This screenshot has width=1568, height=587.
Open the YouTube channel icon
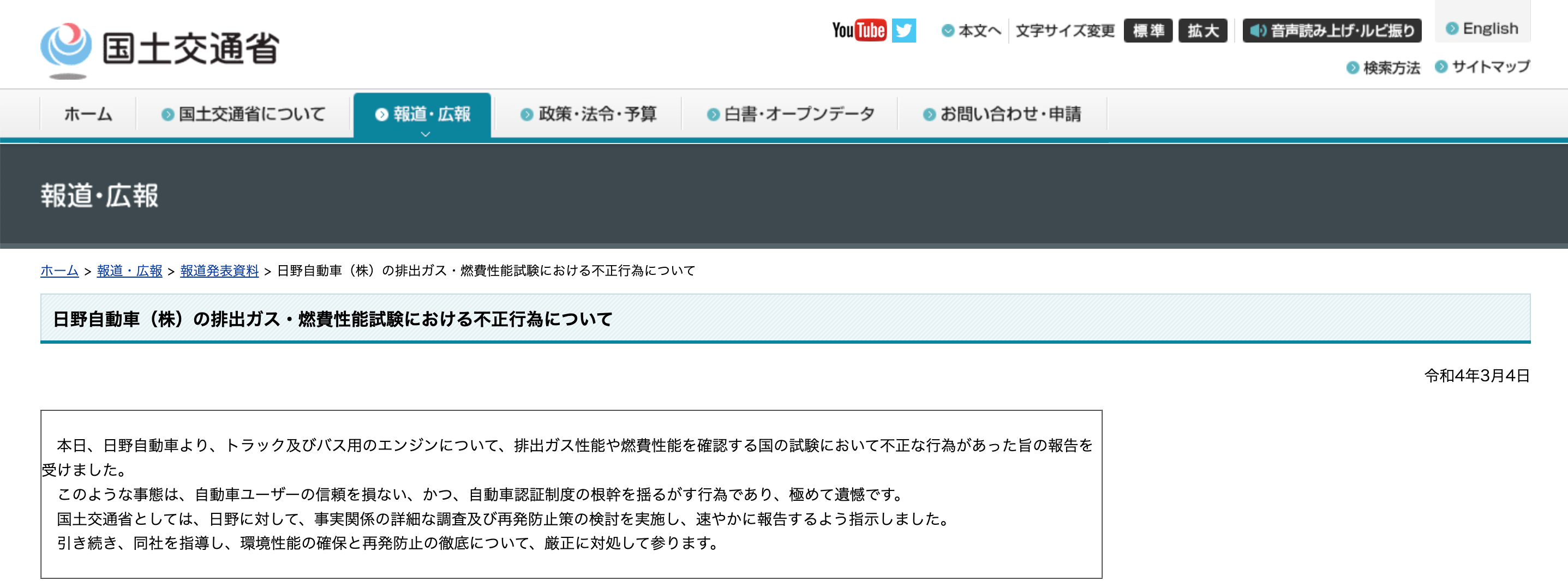click(859, 30)
